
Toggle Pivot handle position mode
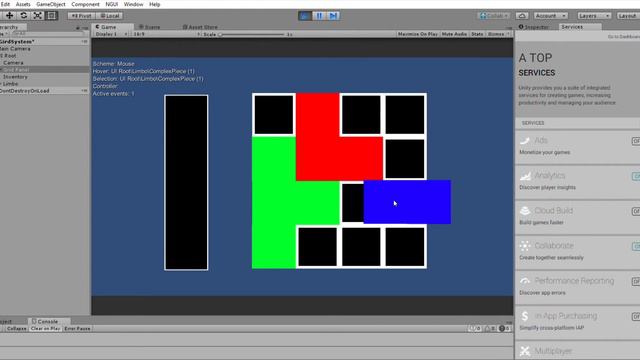click(82, 16)
